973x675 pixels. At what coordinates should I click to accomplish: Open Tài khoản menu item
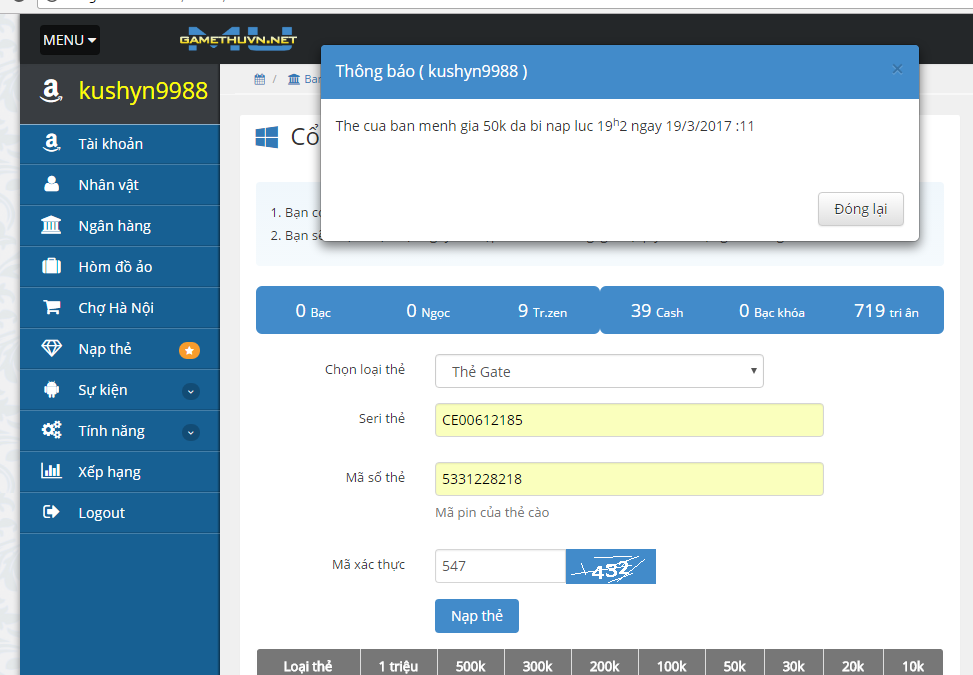pyautogui.click(x=120, y=144)
